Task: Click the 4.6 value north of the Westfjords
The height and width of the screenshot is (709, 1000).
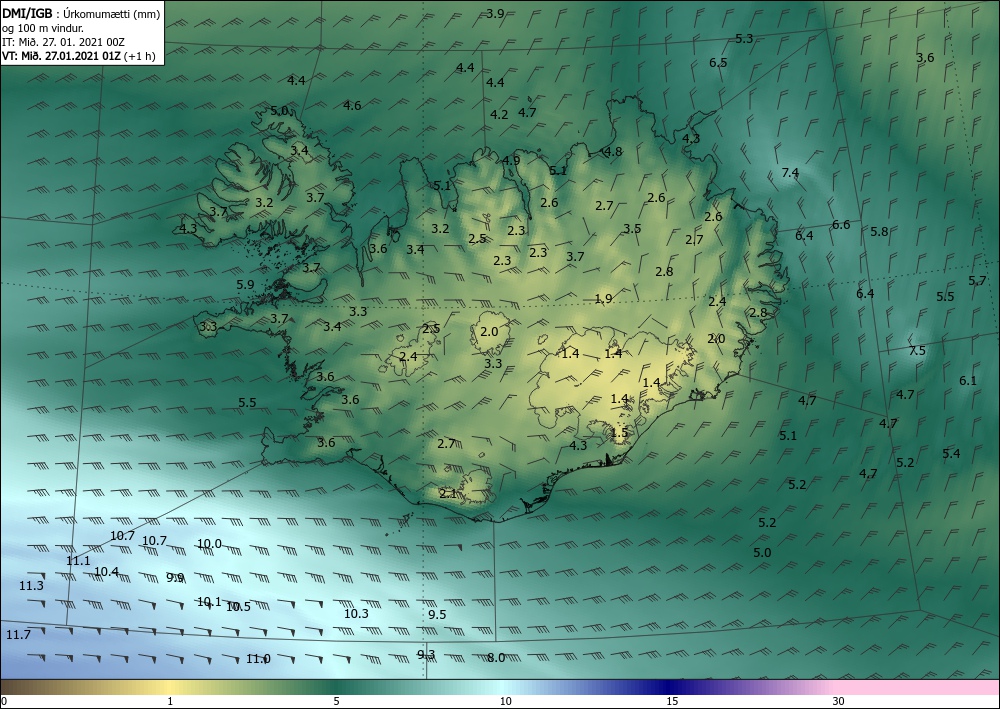Action: click(352, 105)
